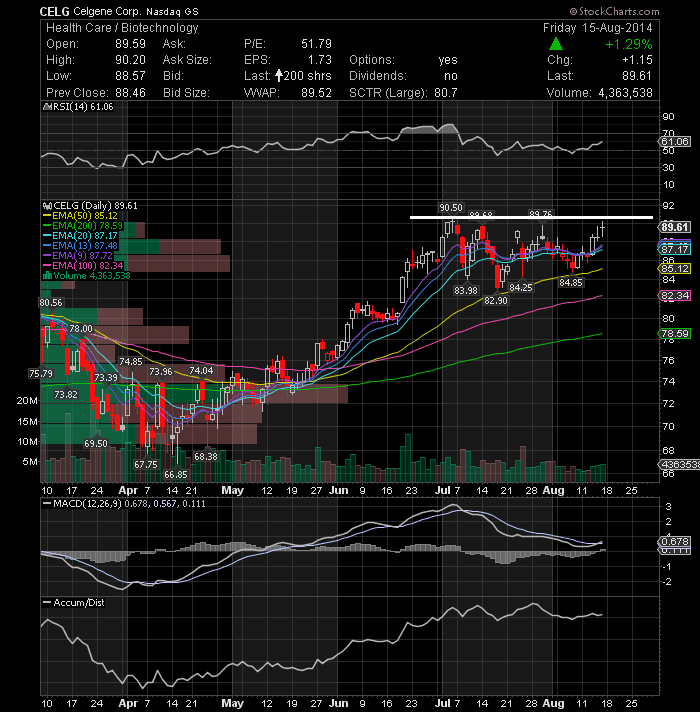Click the Celgene Corp. company name
This screenshot has height=712, width=700.
[107, 11]
